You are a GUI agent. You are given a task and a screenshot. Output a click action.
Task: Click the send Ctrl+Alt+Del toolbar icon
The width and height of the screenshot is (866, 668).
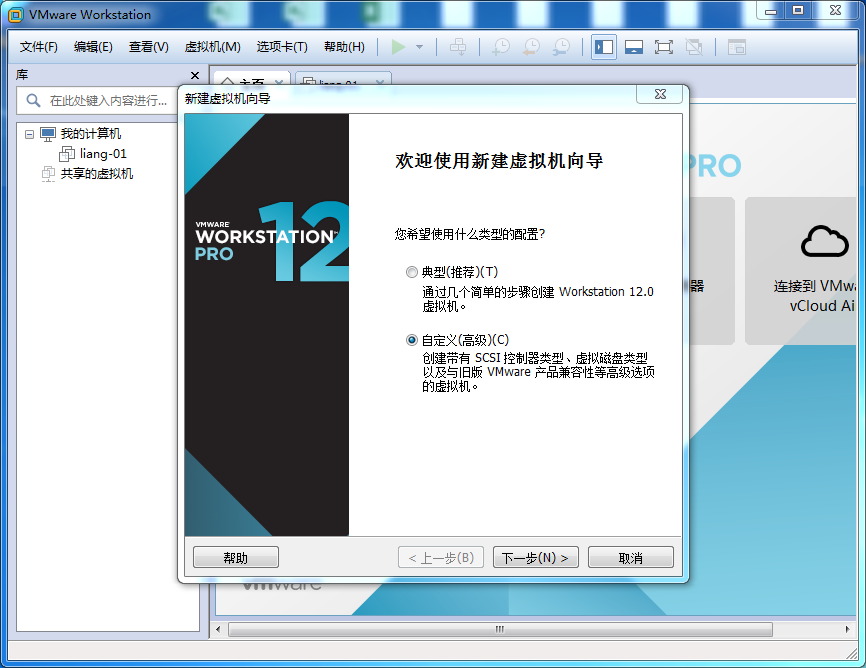click(x=458, y=47)
